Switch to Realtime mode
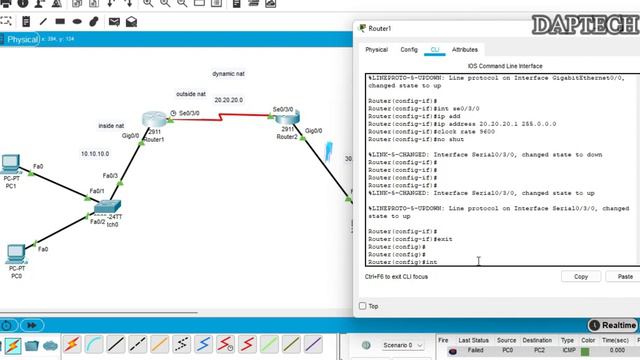 (x=613, y=325)
